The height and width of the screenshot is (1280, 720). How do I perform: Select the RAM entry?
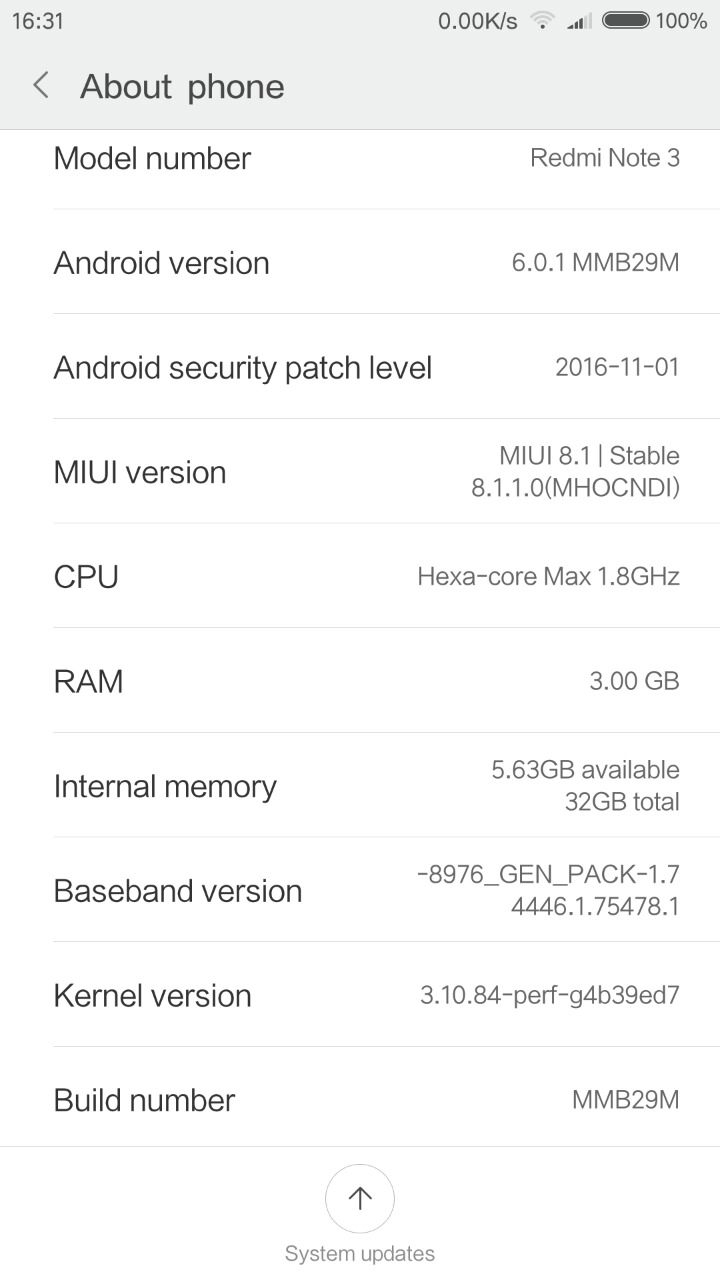(x=360, y=681)
